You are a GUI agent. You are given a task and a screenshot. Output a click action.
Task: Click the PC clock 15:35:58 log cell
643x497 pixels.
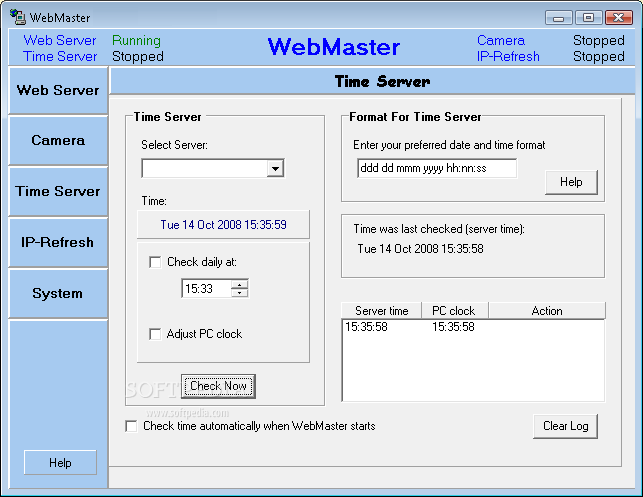pyautogui.click(x=453, y=327)
